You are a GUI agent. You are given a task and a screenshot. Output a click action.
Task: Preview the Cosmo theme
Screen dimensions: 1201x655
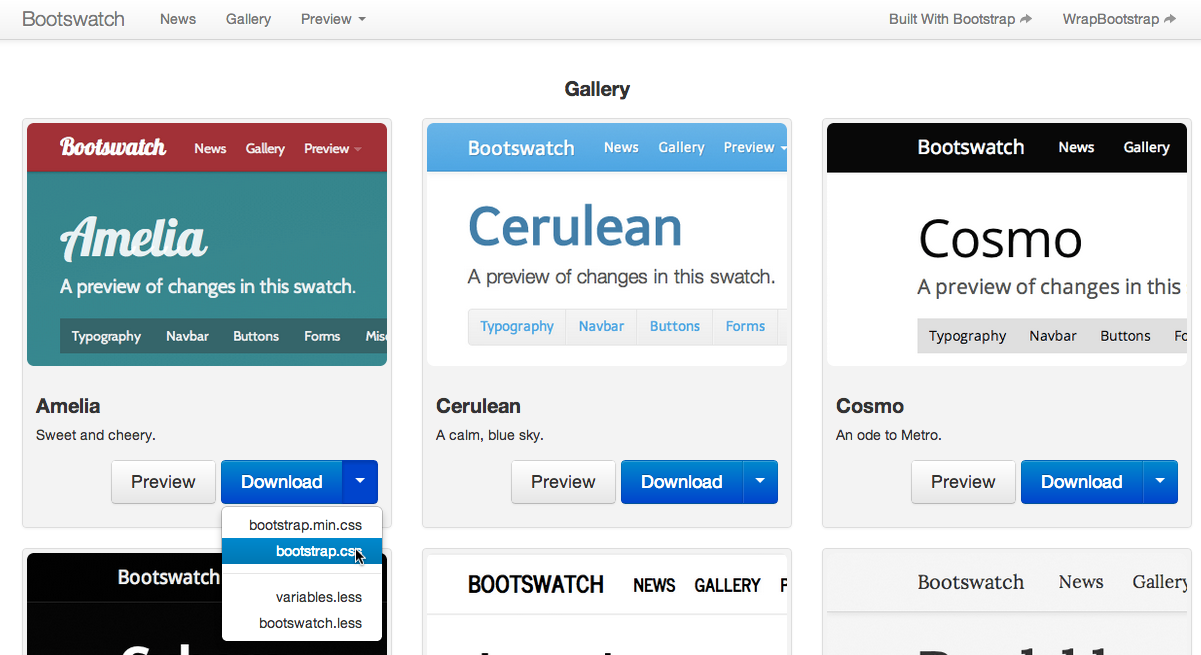tap(963, 482)
